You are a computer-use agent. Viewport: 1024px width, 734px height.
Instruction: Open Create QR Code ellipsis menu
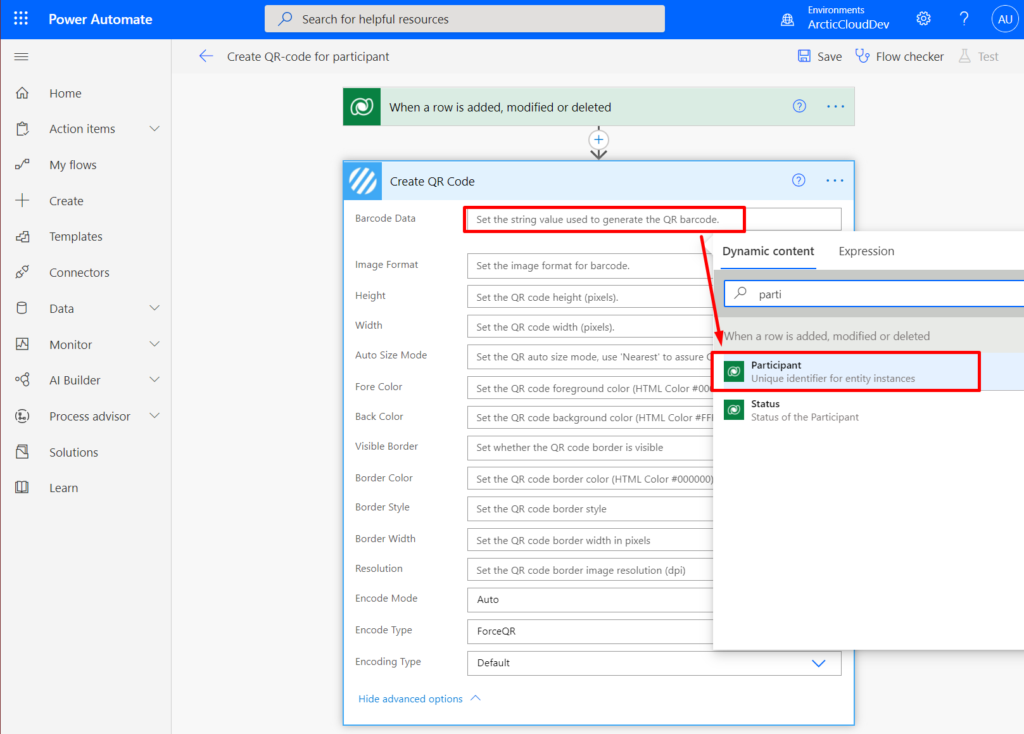(x=835, y=180)
